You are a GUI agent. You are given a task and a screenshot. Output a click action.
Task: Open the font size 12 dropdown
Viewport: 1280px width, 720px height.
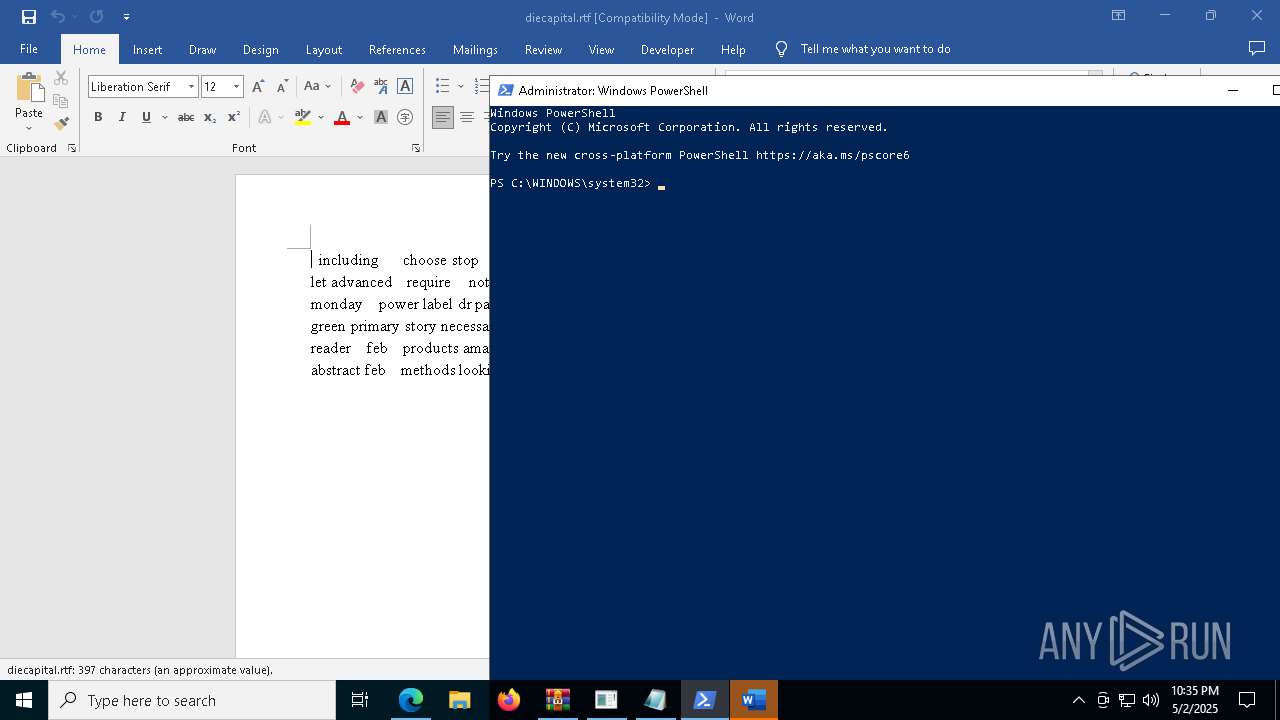pyautogui.click(x=236, y=87)
